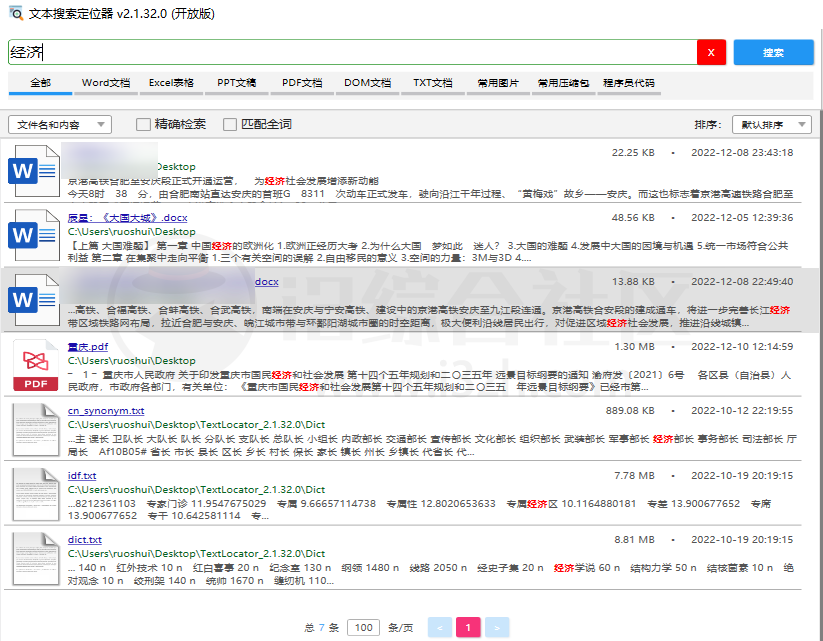The height and width of the screenshot is (641, 823).
Task: Click path C:\Users\ruoshui\Desktop under 《大国大城》.docx
Action: pos(131,232)
